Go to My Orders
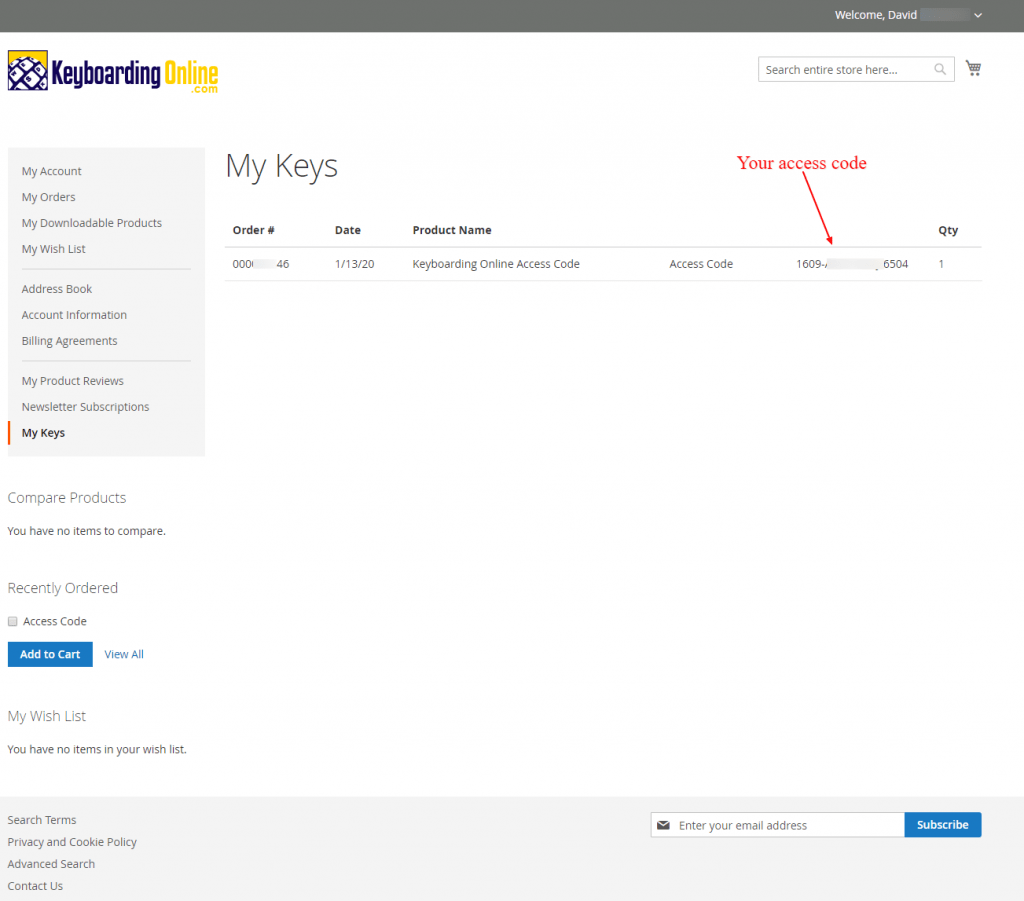1024x901 pixels. coord(48,197)
